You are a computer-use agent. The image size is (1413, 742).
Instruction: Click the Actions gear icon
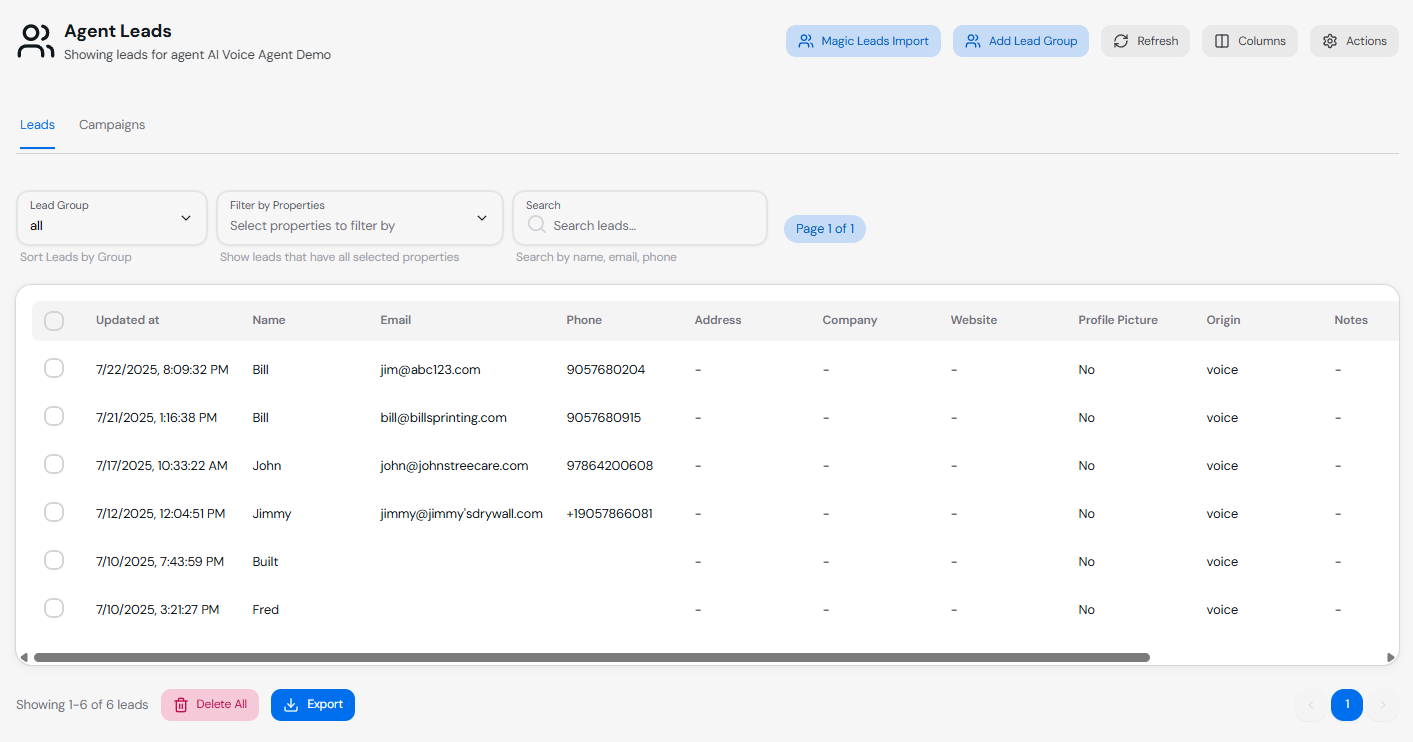(1330, 41)
